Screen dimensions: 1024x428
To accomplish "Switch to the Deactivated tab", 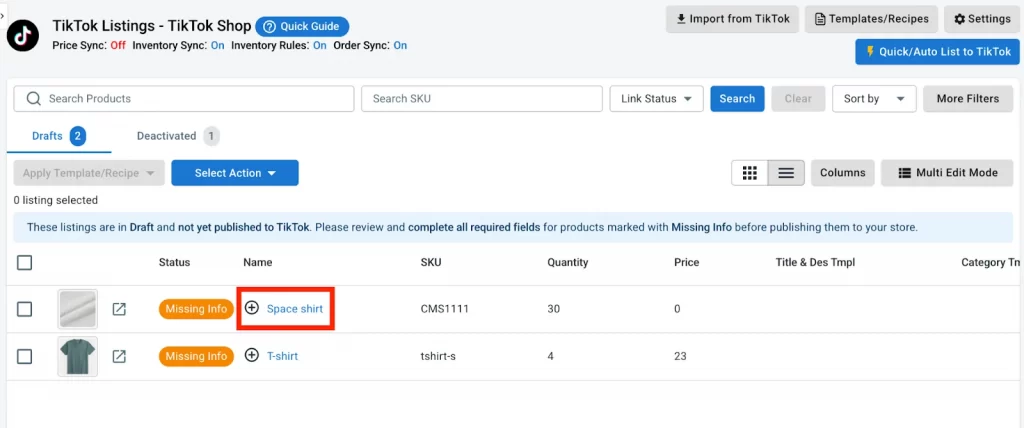I will tap(178, 136).
